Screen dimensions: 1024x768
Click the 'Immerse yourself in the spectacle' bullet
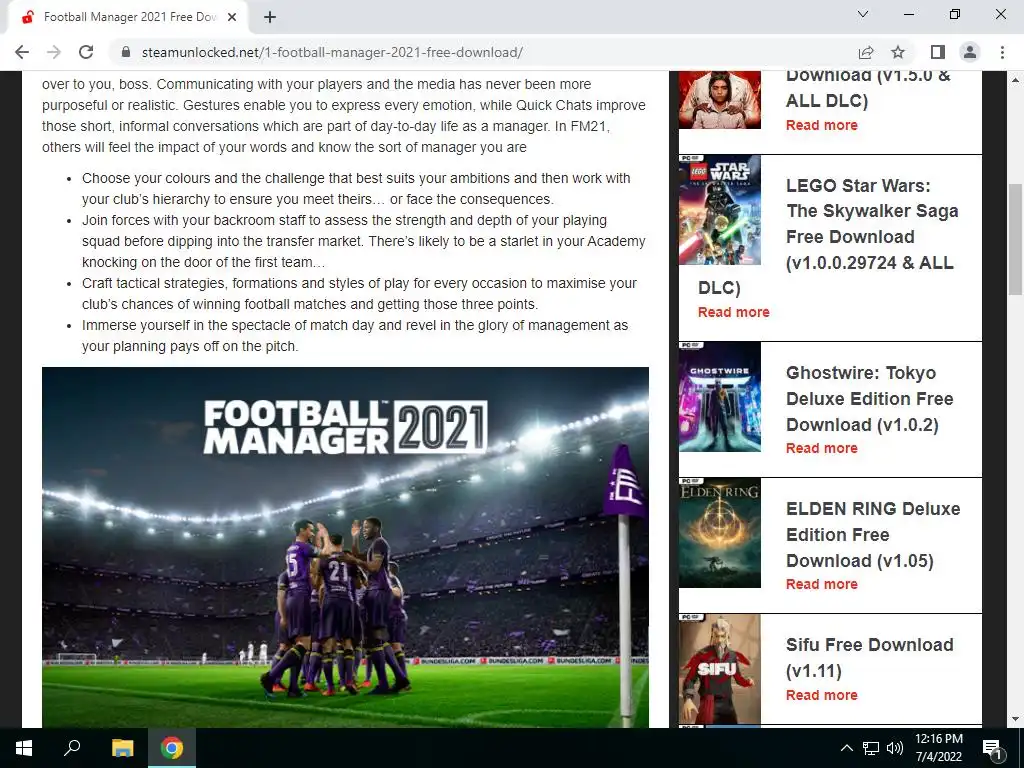tap(355, 336)
